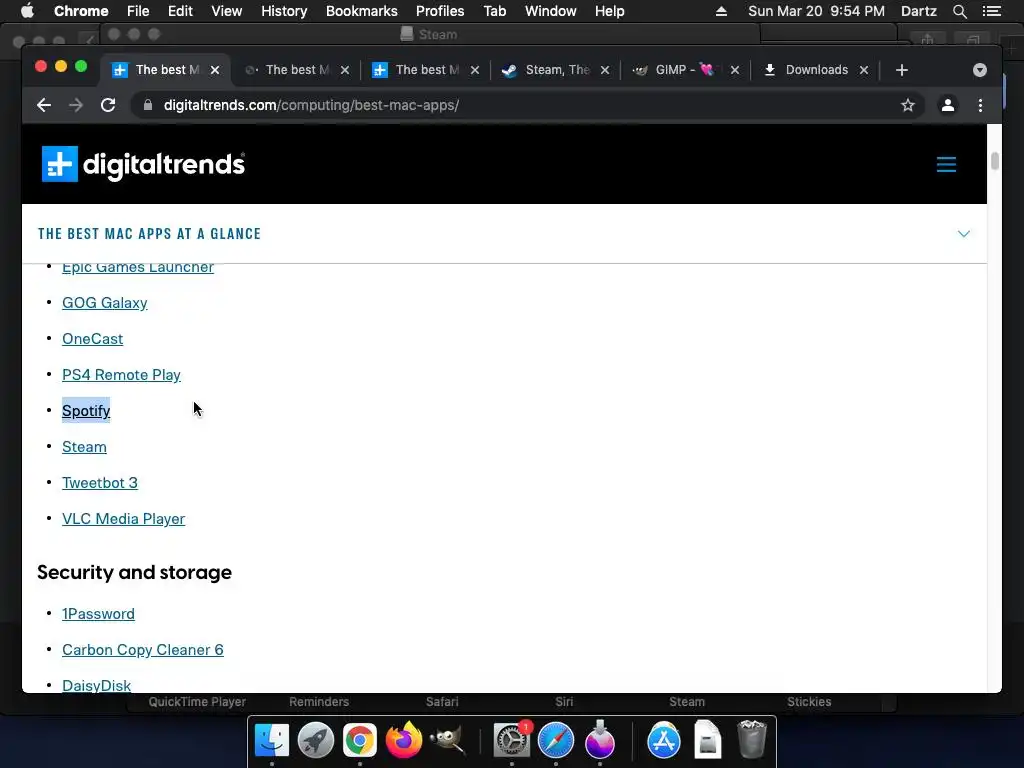Open the PS4 Remote Play link
The height and width of the screenshot is (768, 1024).
click(x=121, y=375)
